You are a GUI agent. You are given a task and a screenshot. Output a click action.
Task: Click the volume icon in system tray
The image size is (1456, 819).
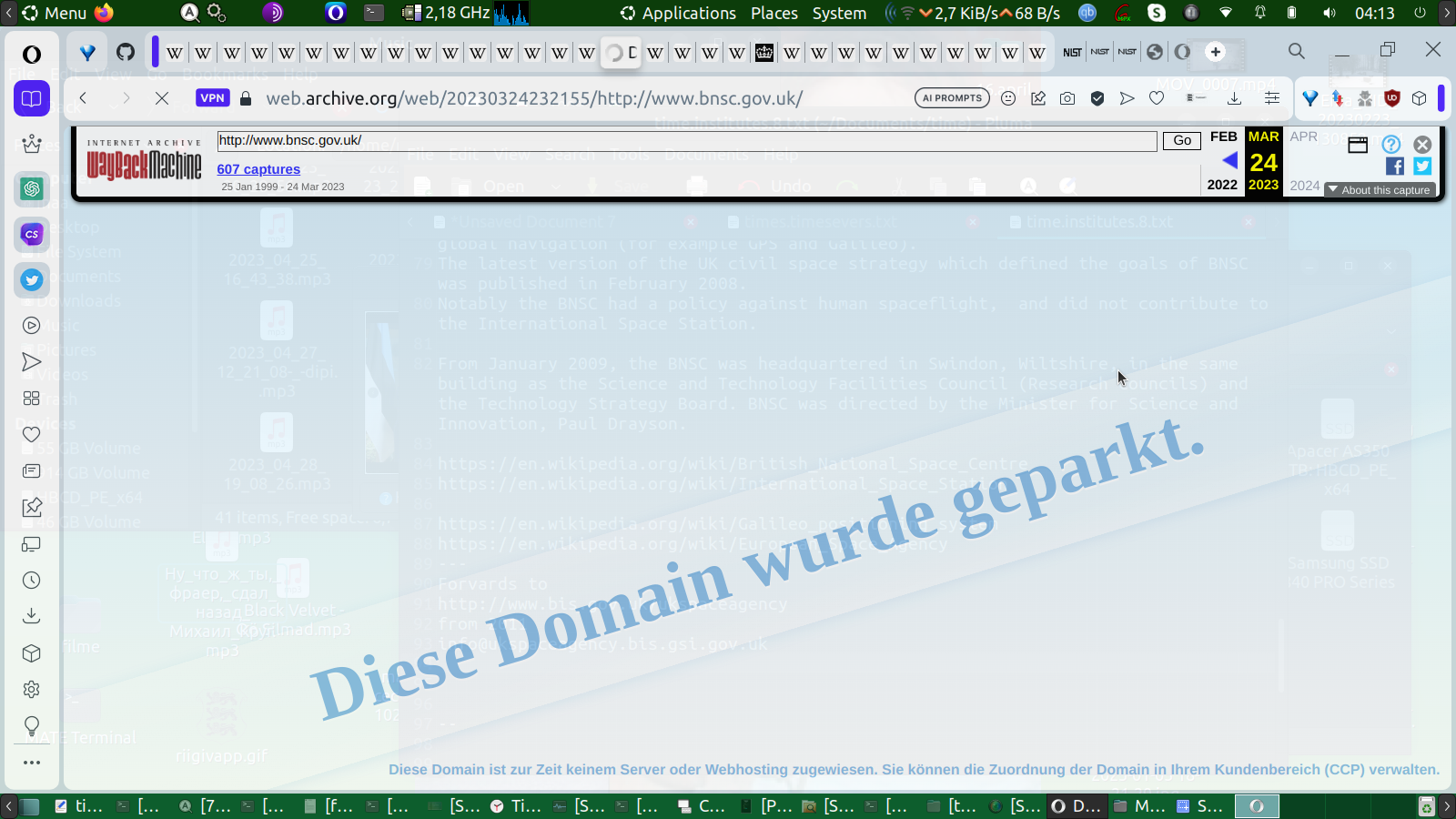[1330, 13]
